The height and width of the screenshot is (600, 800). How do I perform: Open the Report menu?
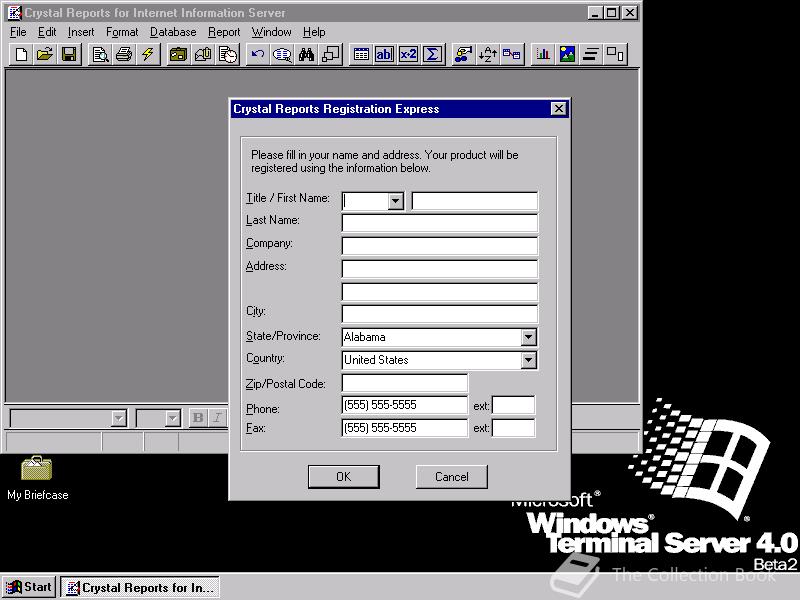(224, 32)
